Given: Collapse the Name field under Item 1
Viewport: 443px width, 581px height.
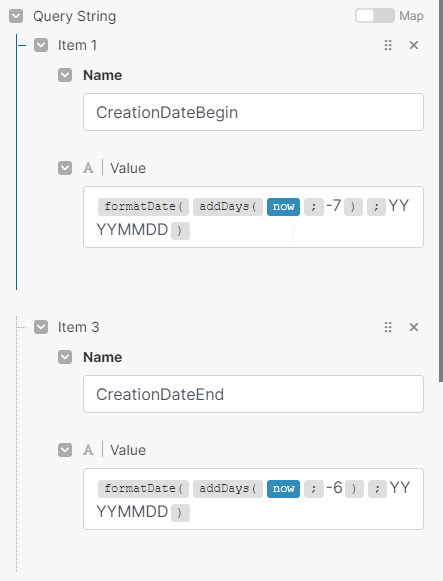Looking at the screenshot, I should coord(65,75).
